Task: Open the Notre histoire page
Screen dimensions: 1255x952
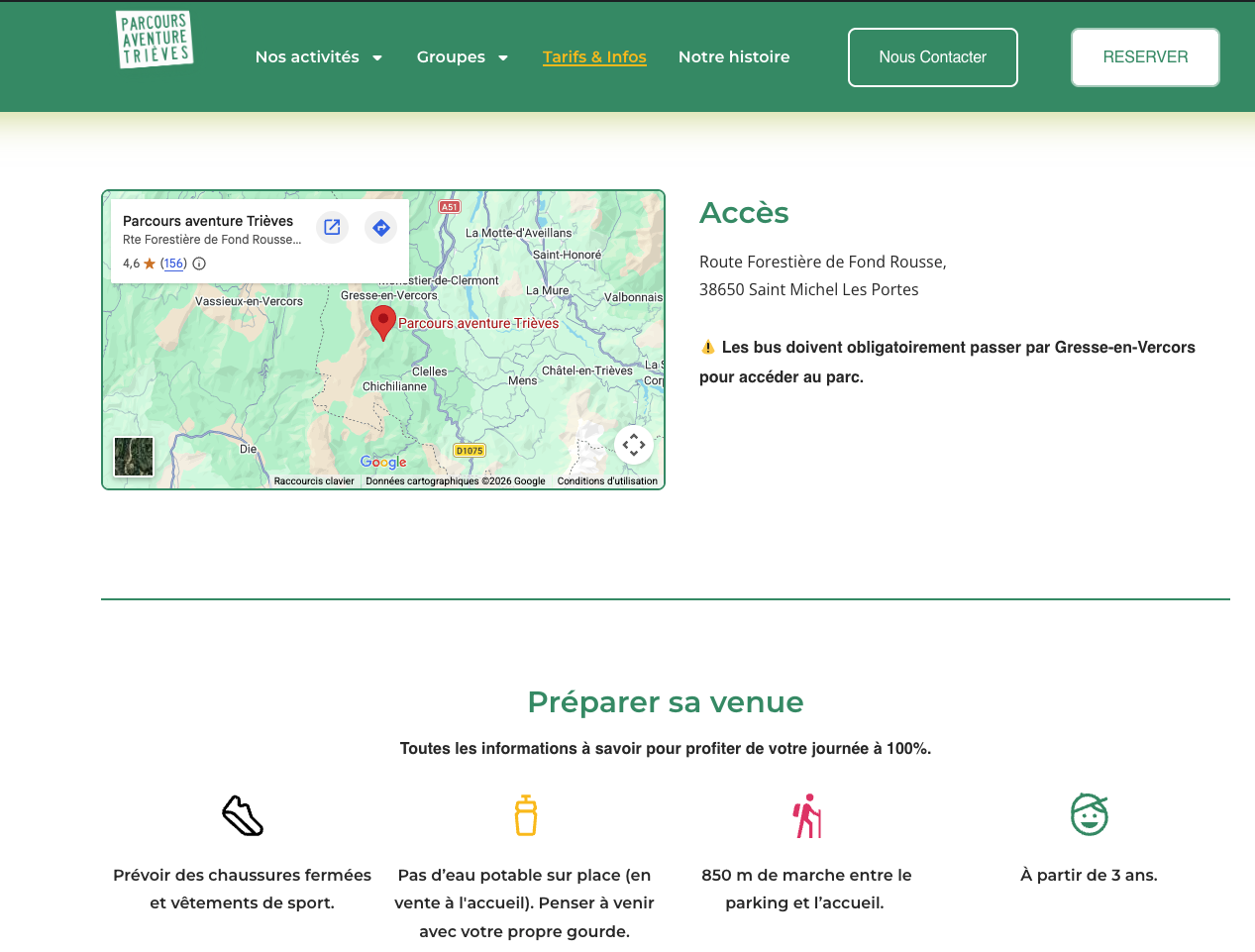Action: pos(734,57)
